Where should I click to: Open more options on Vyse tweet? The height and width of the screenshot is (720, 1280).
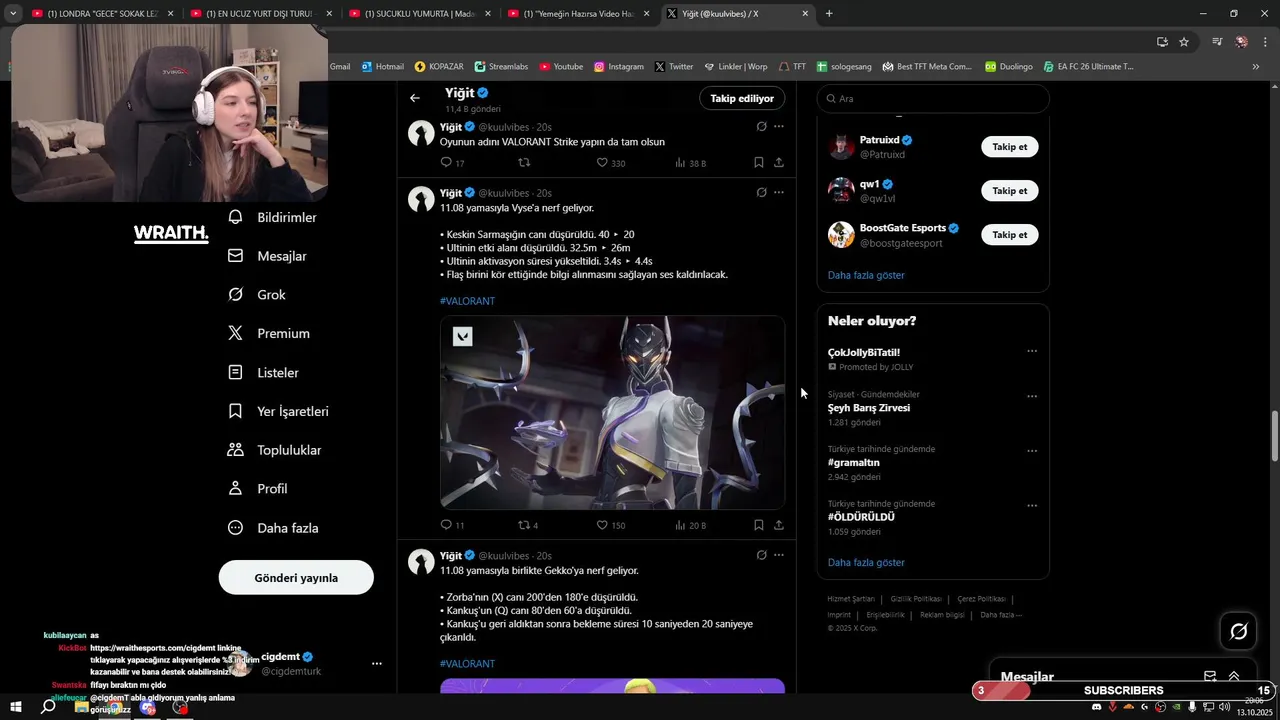click(779, 192)
